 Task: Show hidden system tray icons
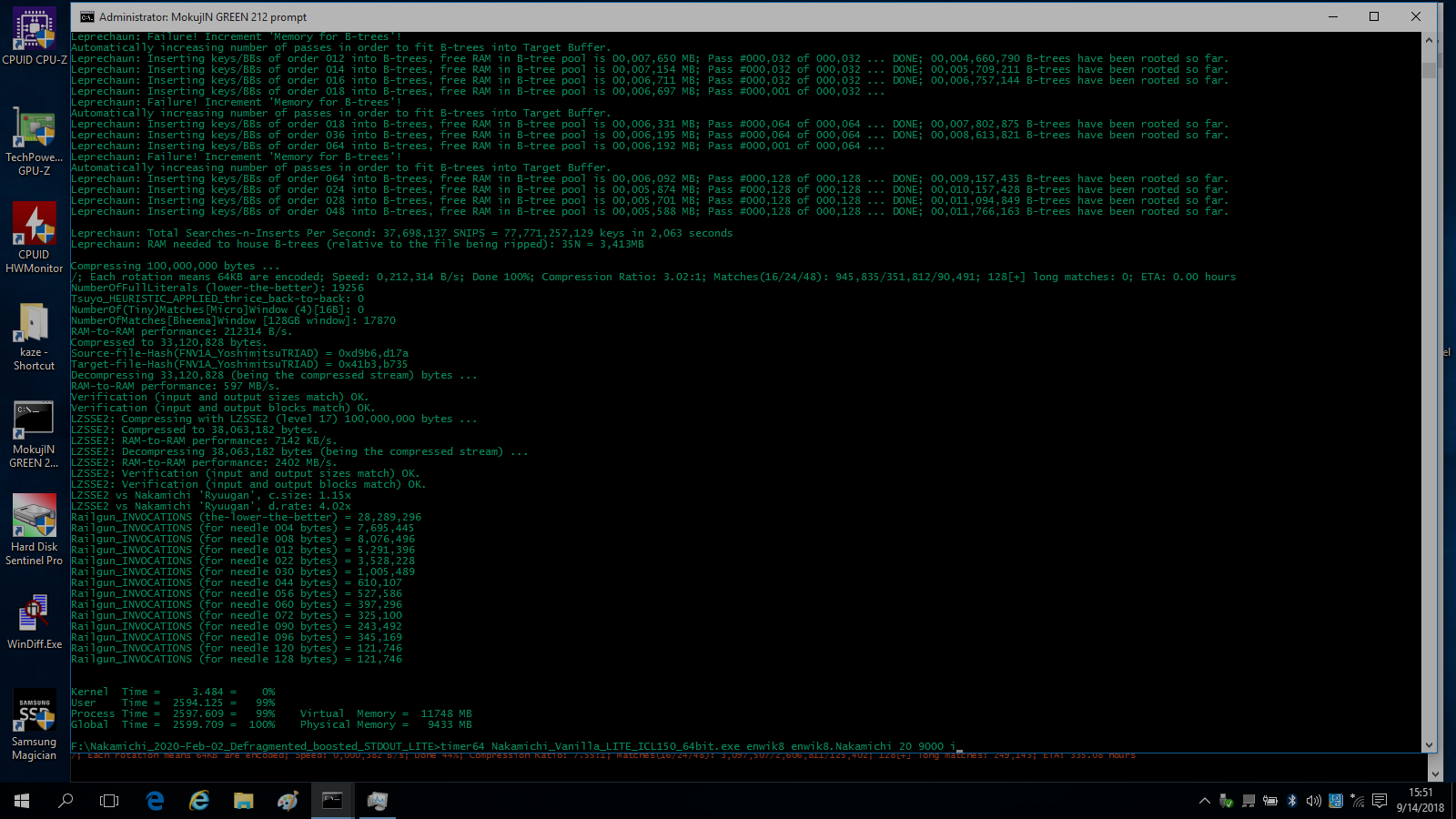coord(1204,801)
